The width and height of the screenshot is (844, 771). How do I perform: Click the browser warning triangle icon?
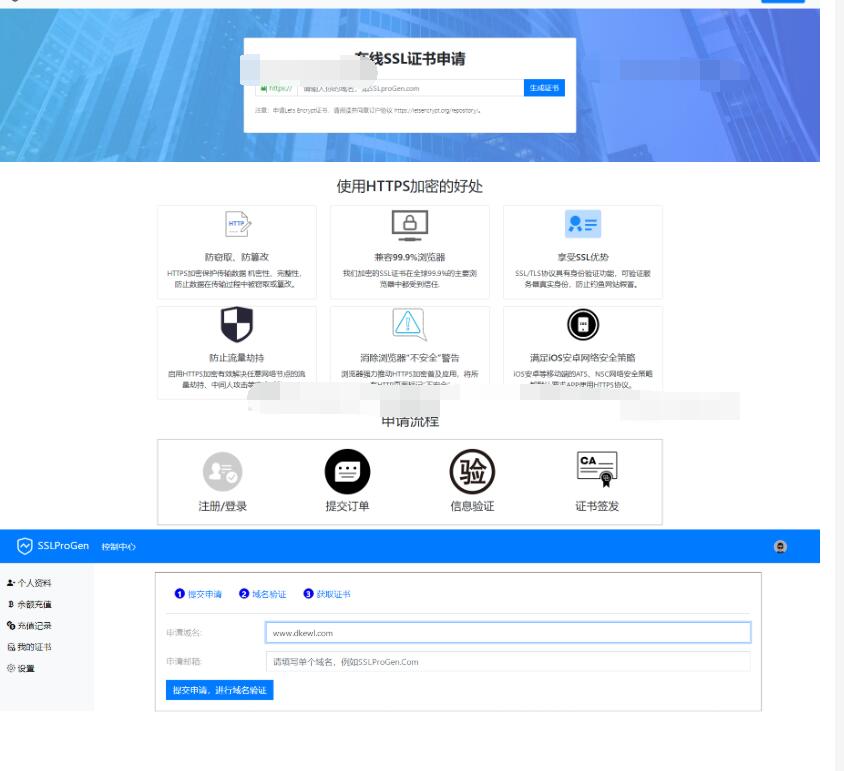[x=410, y=325]
